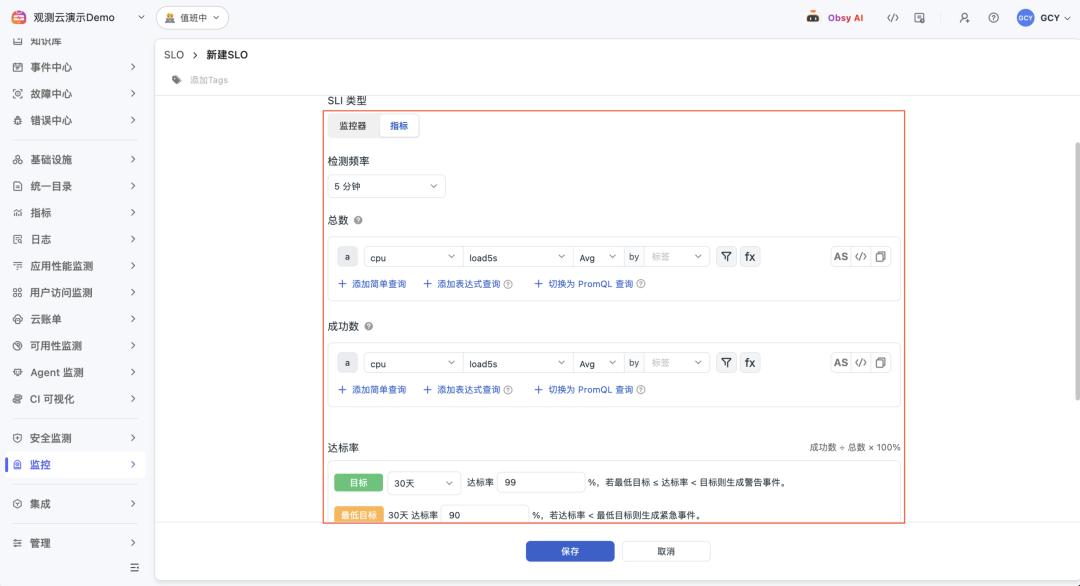Open 应用性能监测 in sidebar
Viewport: 1080px width, 586px height.
coord(74,266)
